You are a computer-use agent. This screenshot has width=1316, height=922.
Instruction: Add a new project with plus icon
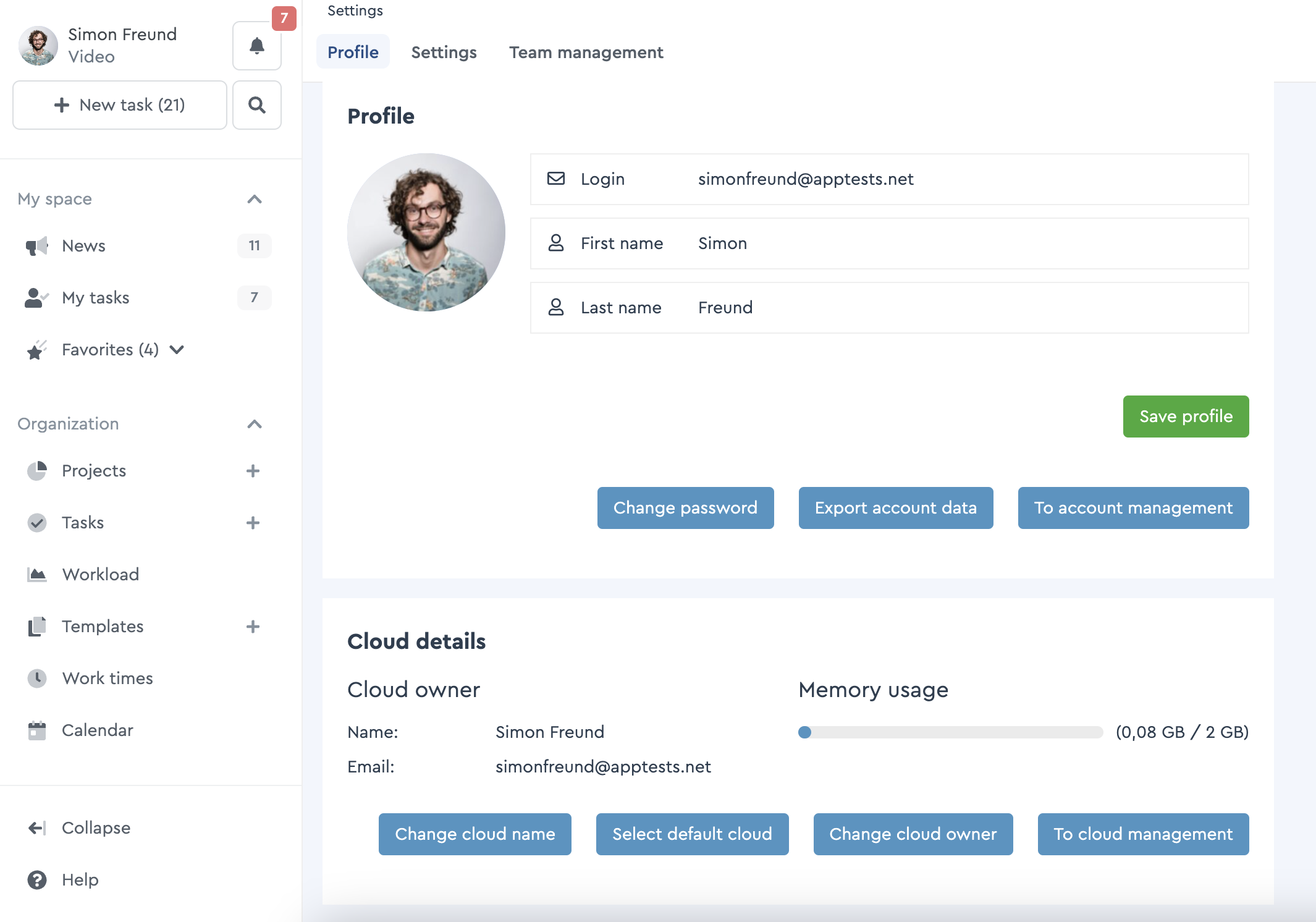point(253,471)
